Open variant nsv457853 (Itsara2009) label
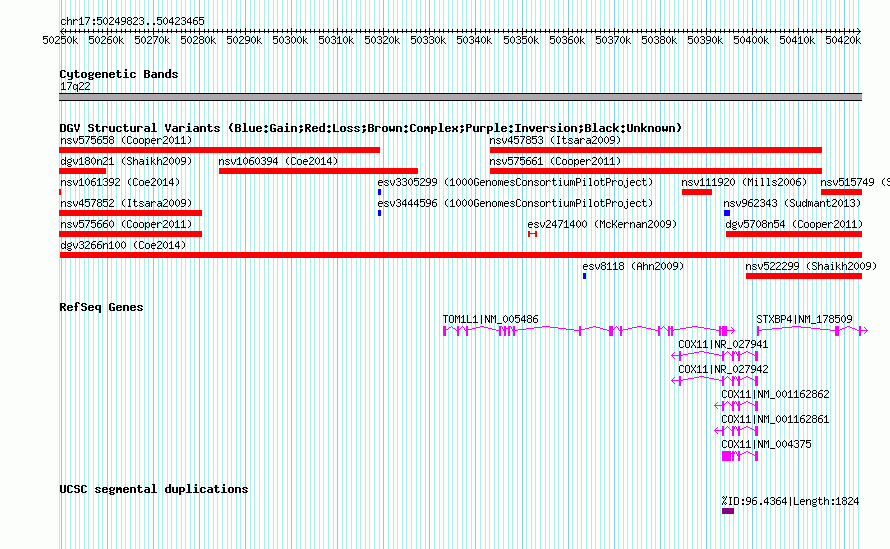Image resolution: width=890 pixels, height=549 pixels. coord(555,140)
